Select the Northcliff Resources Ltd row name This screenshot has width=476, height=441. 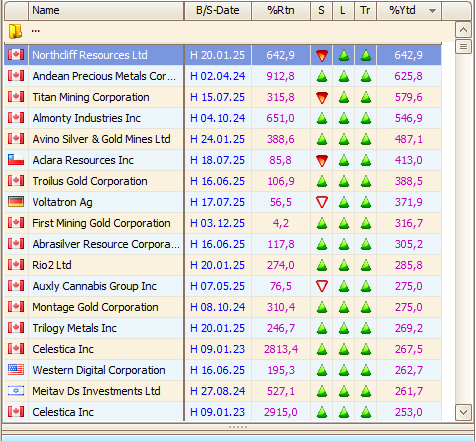(90, 55)
